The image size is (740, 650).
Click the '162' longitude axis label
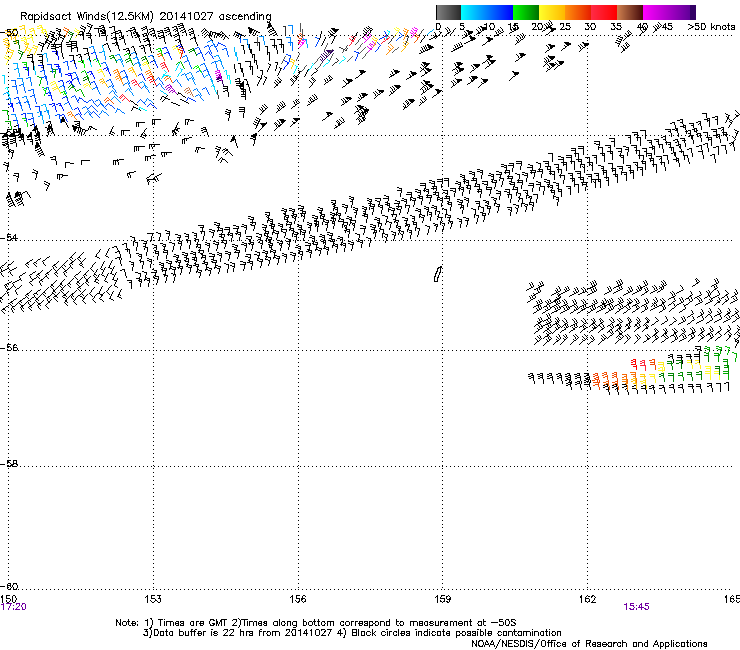[587, 599]
